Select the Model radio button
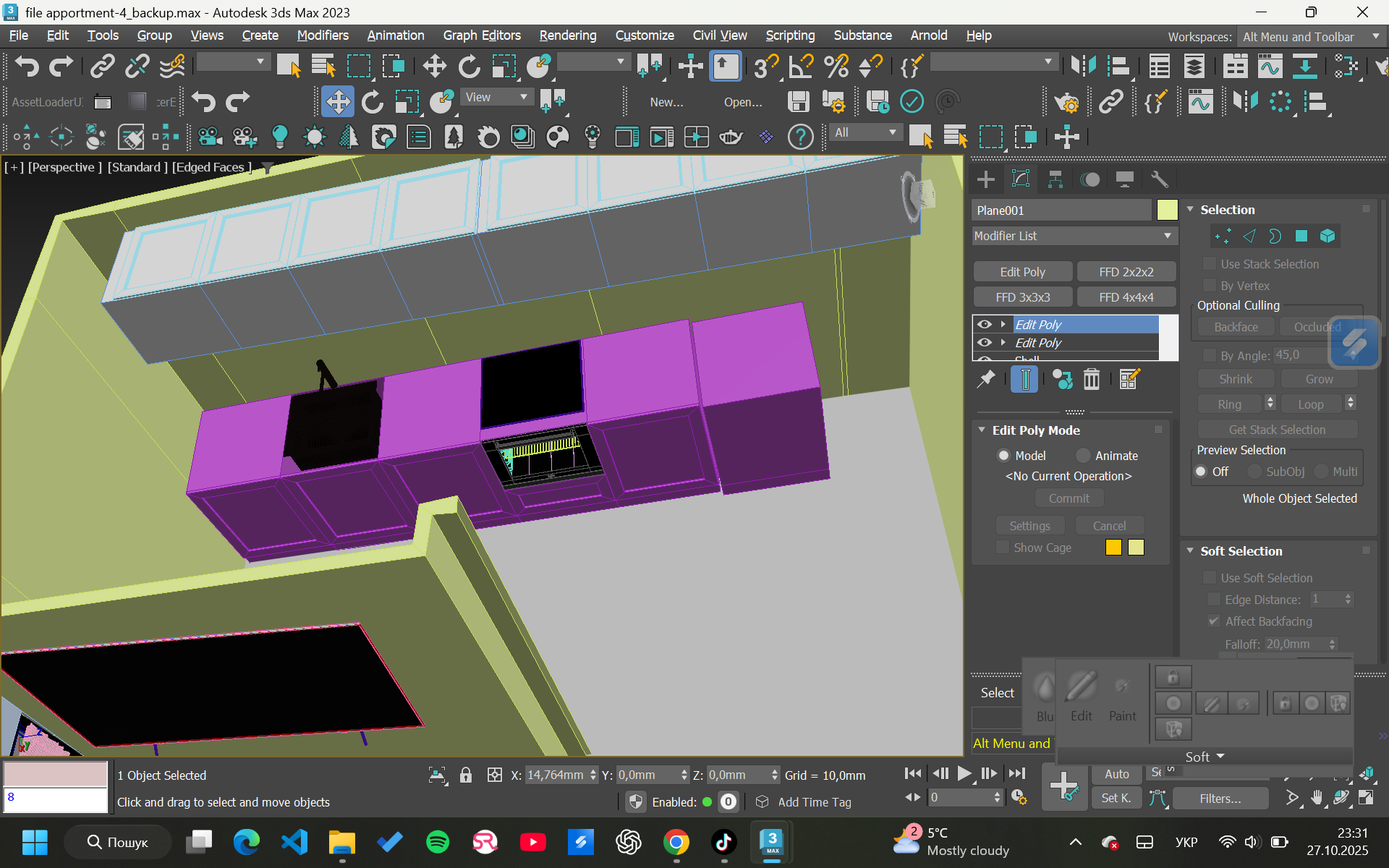 coord(1003,456)
